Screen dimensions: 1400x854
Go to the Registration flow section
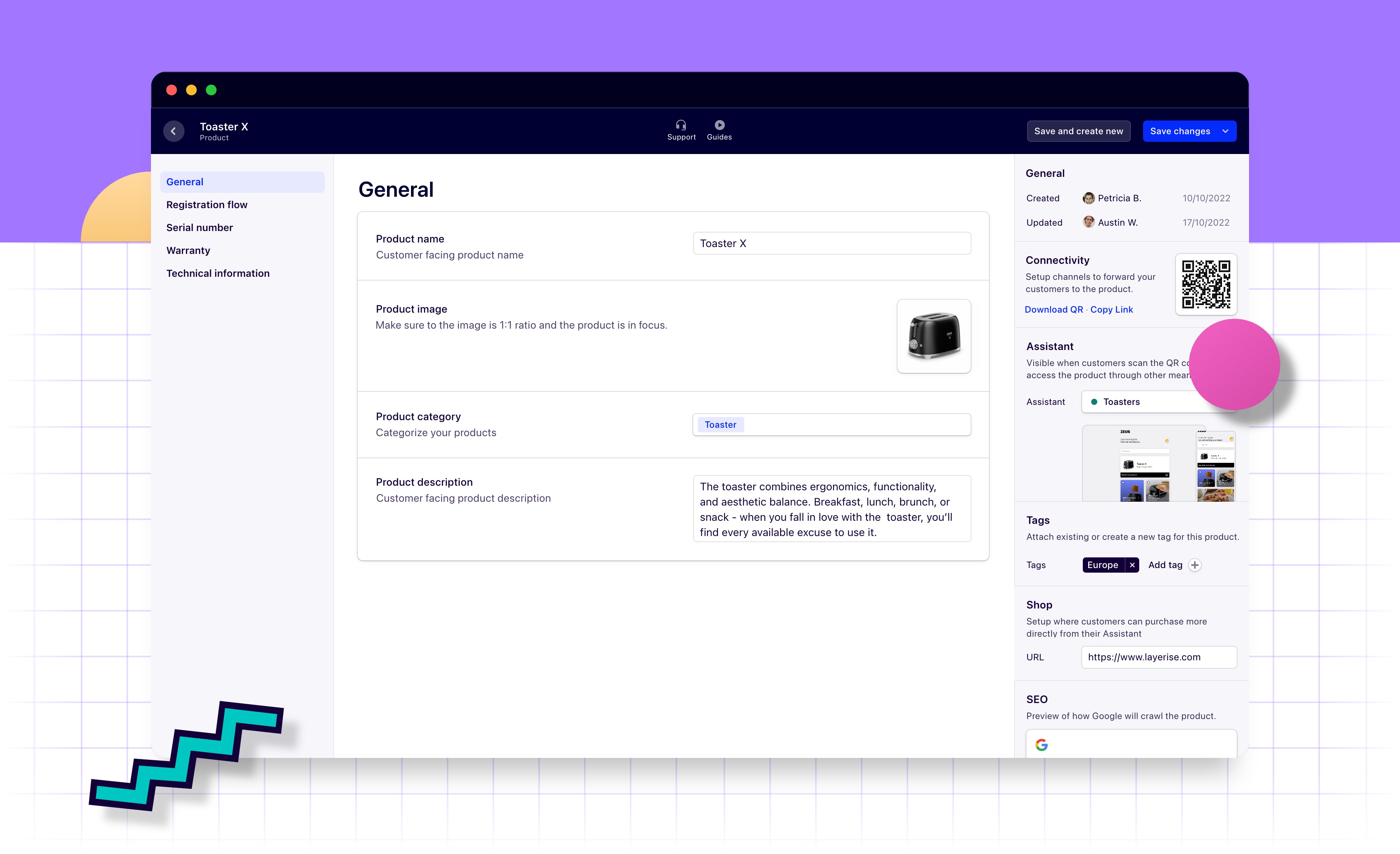point(207,205)
